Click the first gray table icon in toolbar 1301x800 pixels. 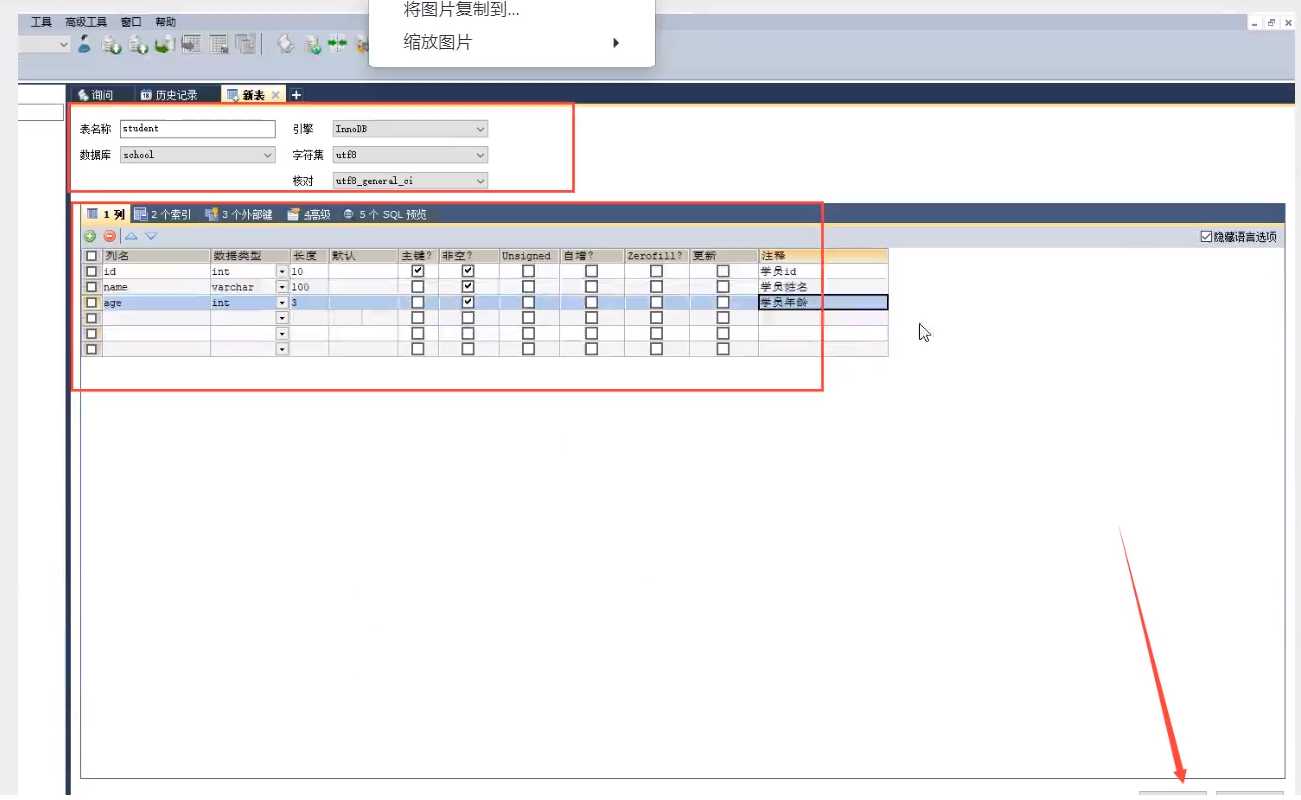pos(192,44)
